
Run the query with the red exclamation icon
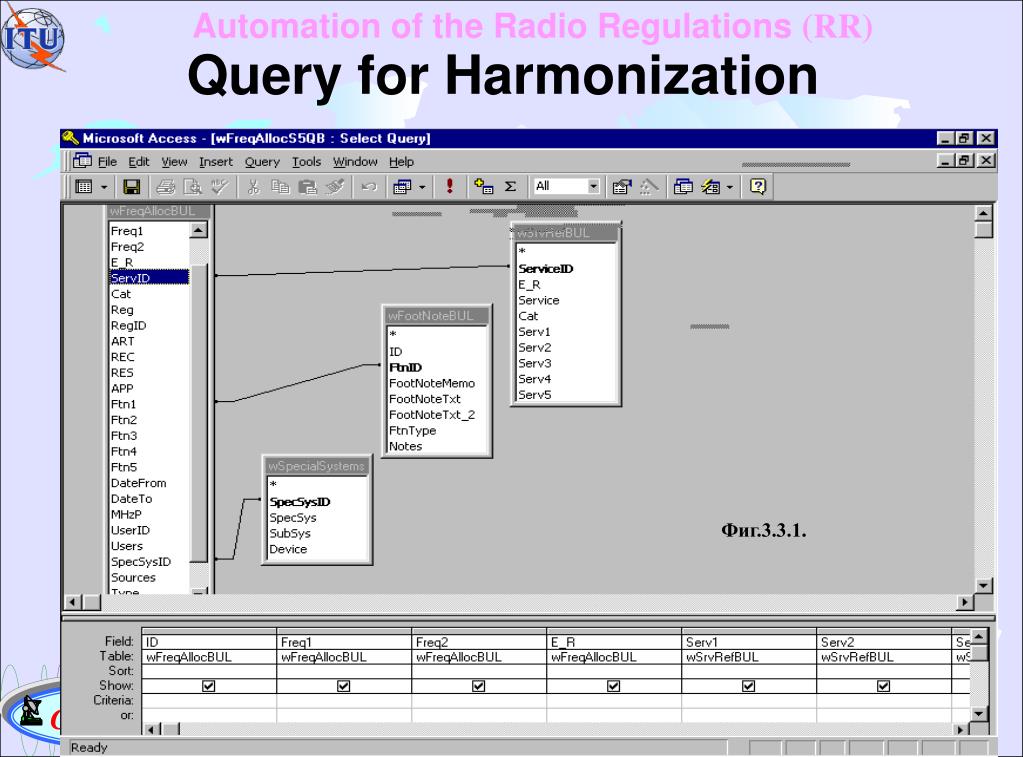[450, 187]
